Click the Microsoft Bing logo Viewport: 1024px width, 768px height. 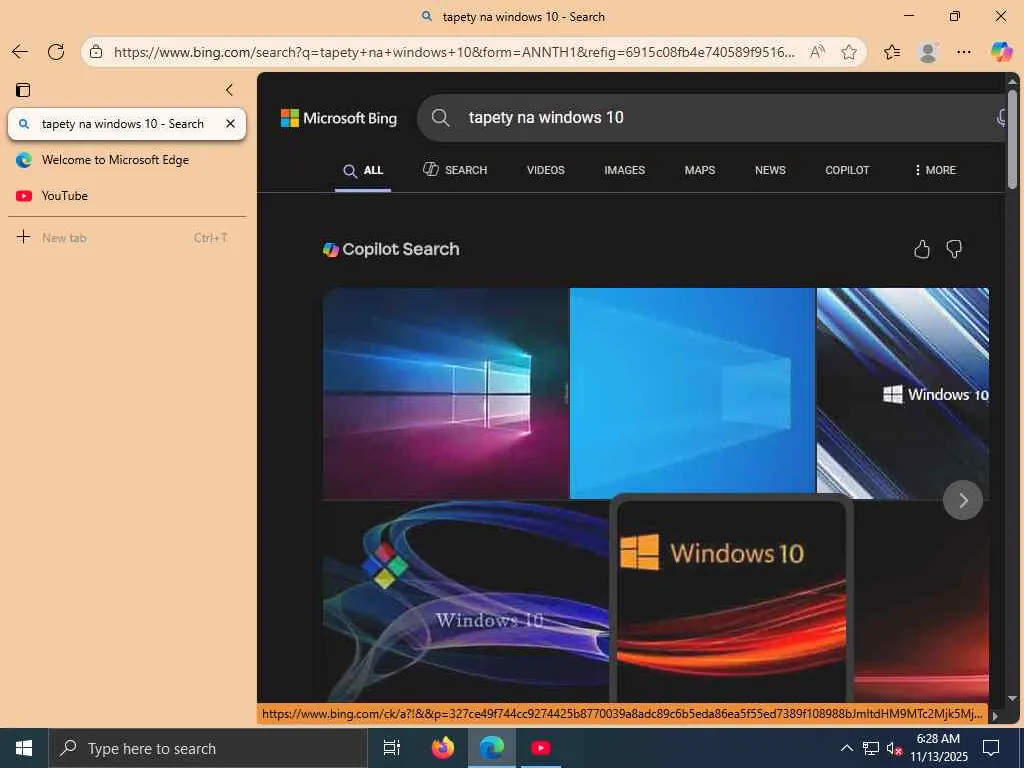point(339,118)
